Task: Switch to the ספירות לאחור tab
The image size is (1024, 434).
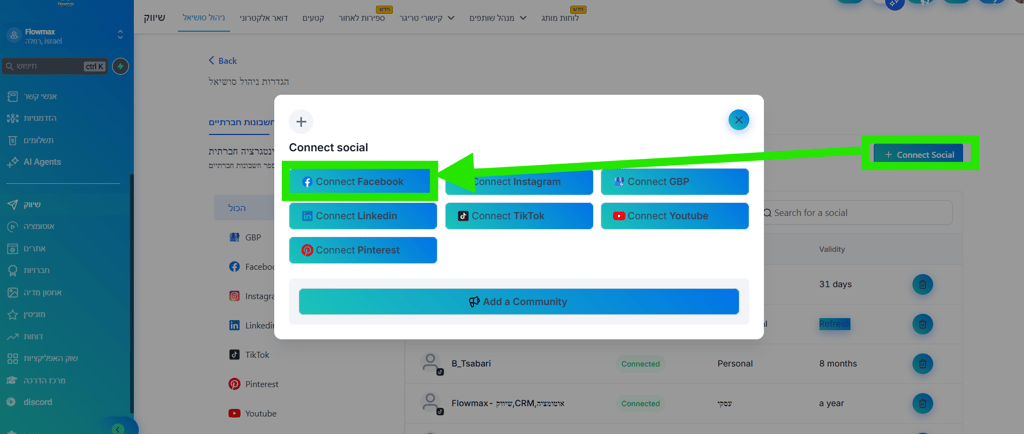Action: [362, 18]
